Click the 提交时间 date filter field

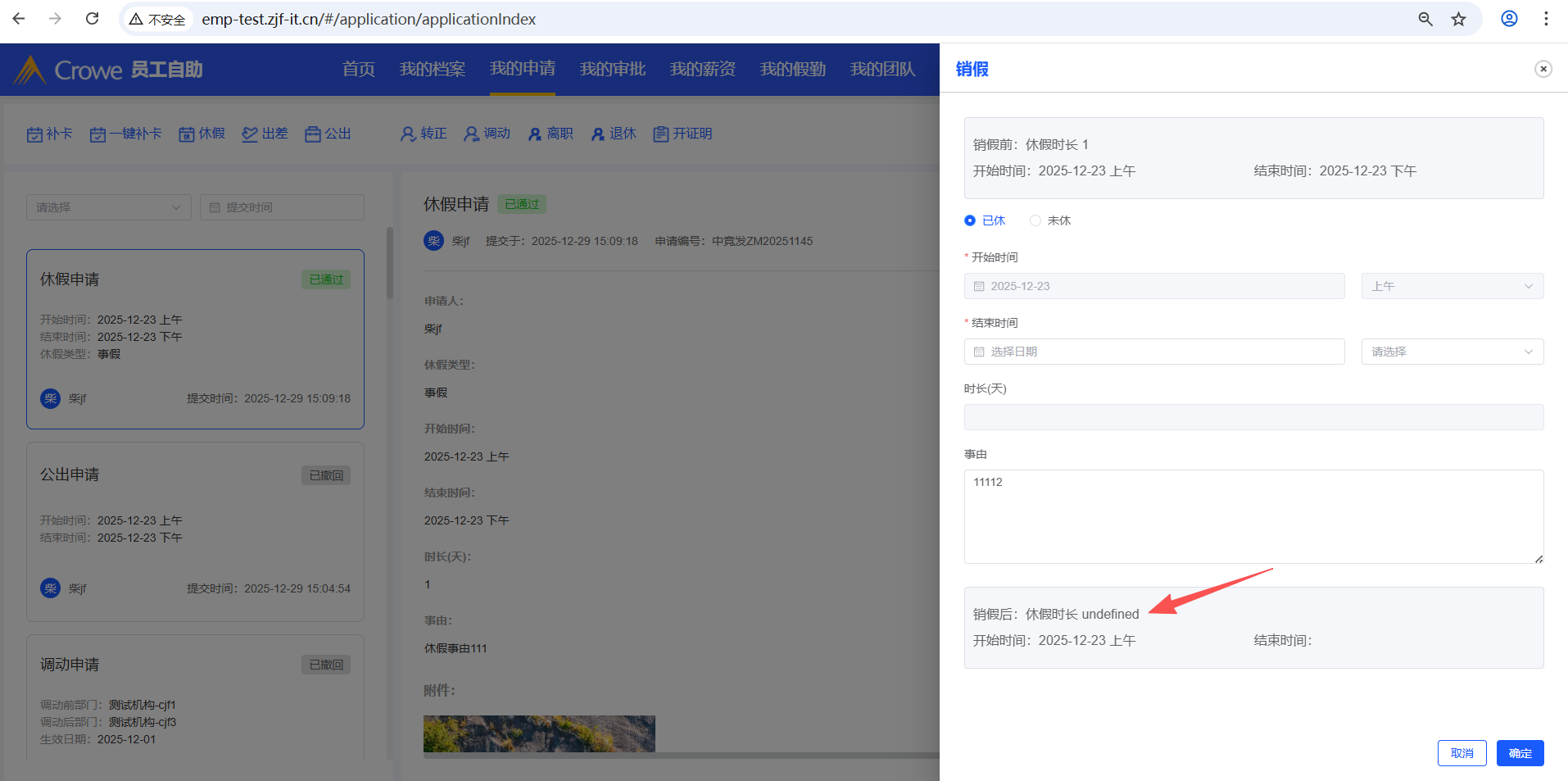coord(282,207)
